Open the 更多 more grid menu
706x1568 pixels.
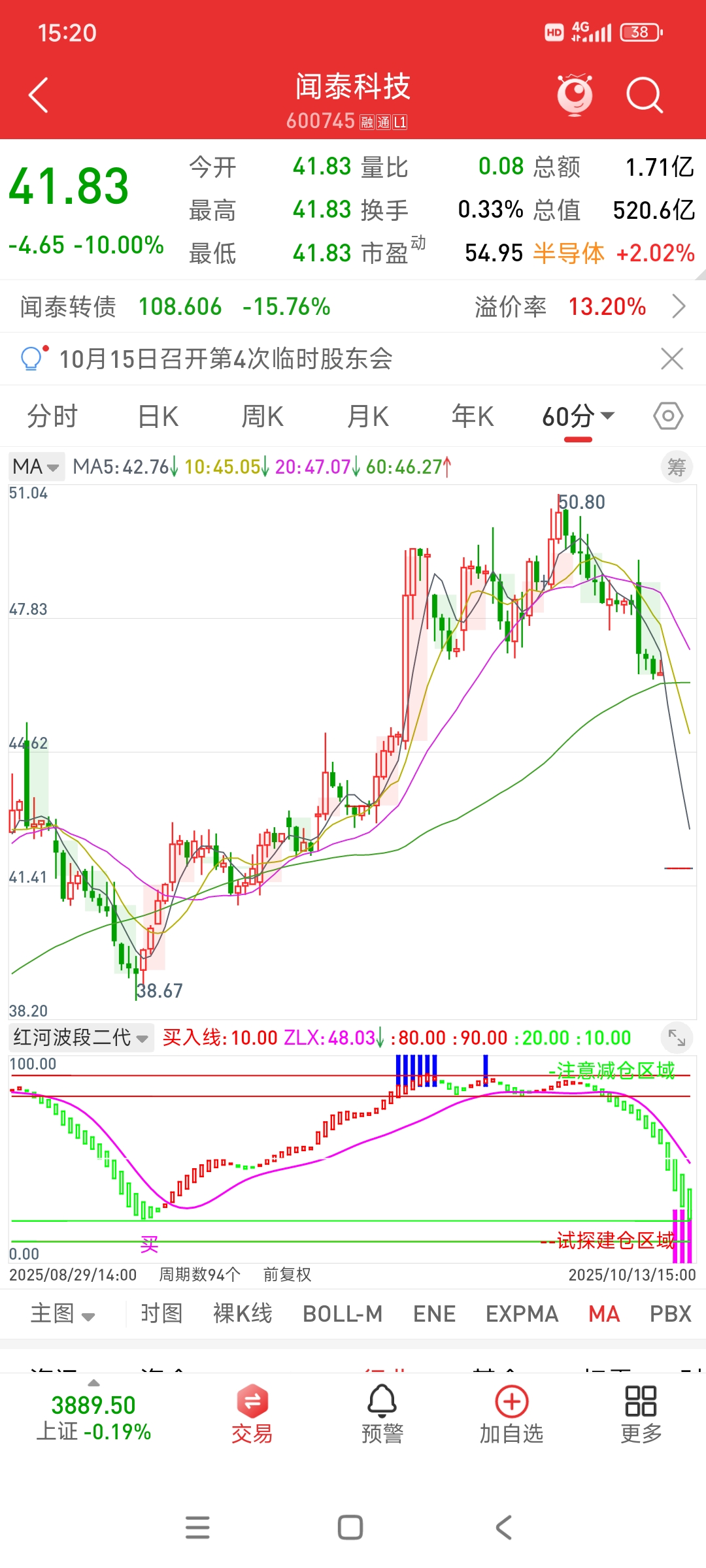coord(641,1414)
